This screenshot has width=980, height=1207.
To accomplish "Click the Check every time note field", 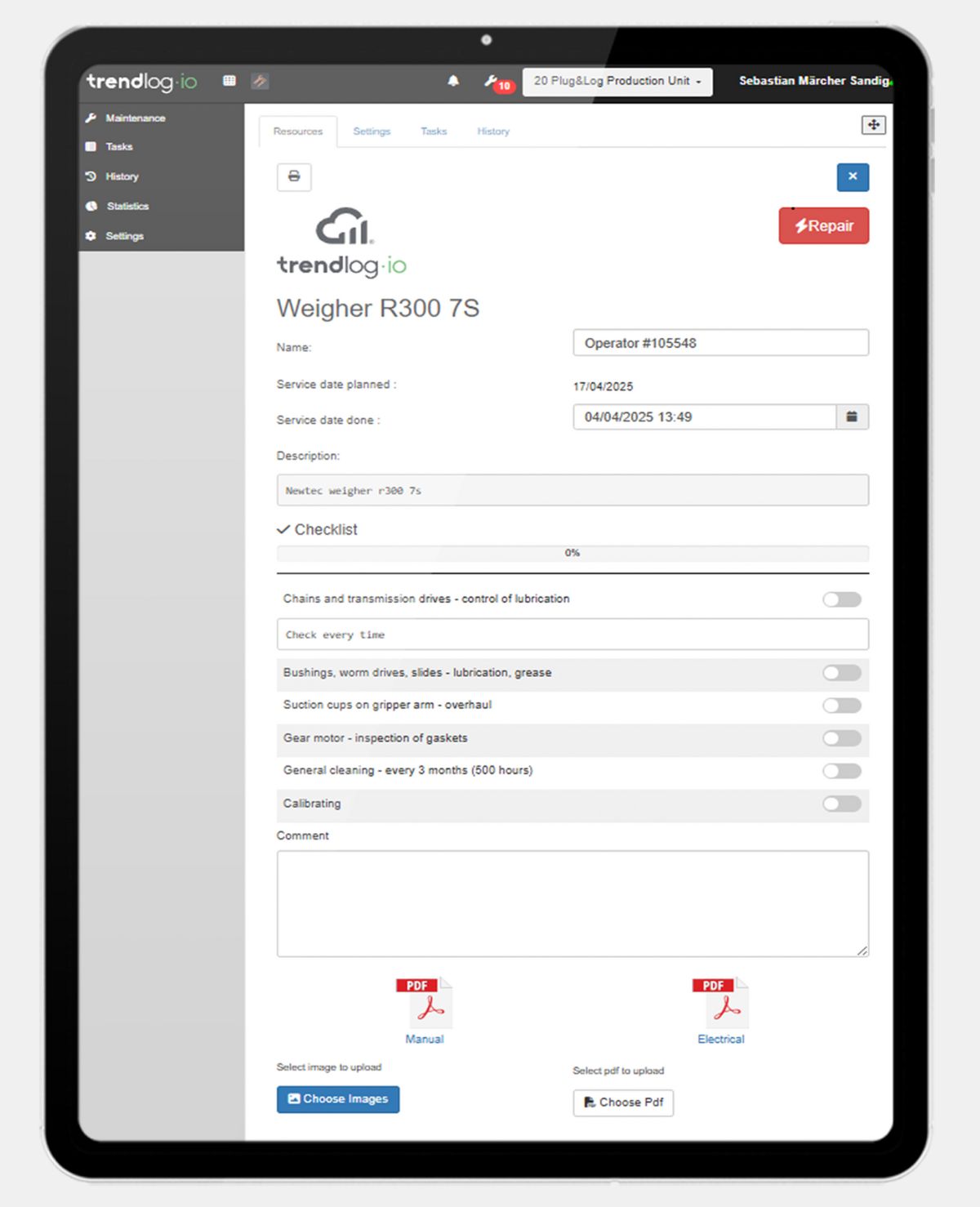I will click(x=572, y=635).
